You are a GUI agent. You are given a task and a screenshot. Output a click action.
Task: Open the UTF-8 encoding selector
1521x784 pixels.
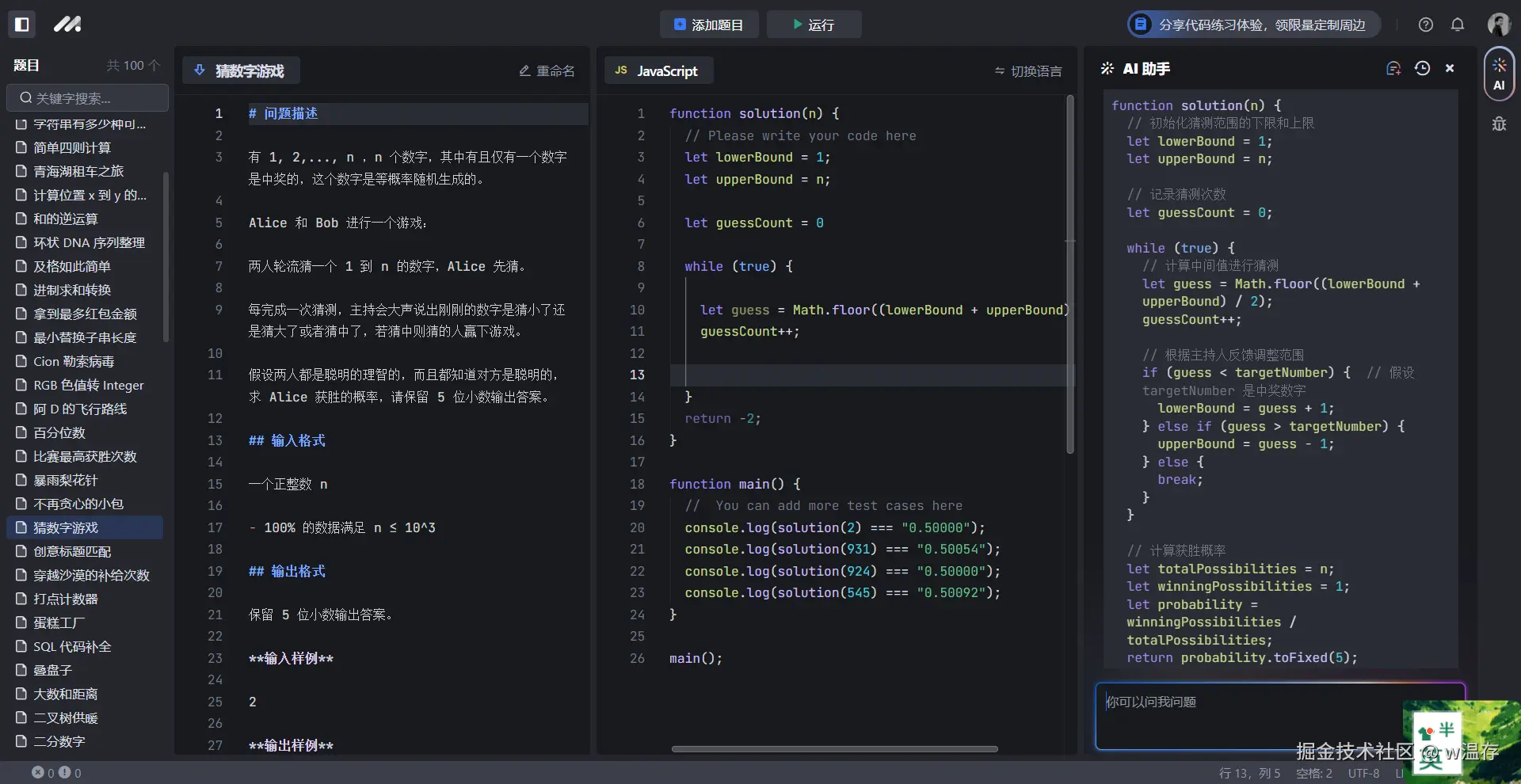[1363, 774]
